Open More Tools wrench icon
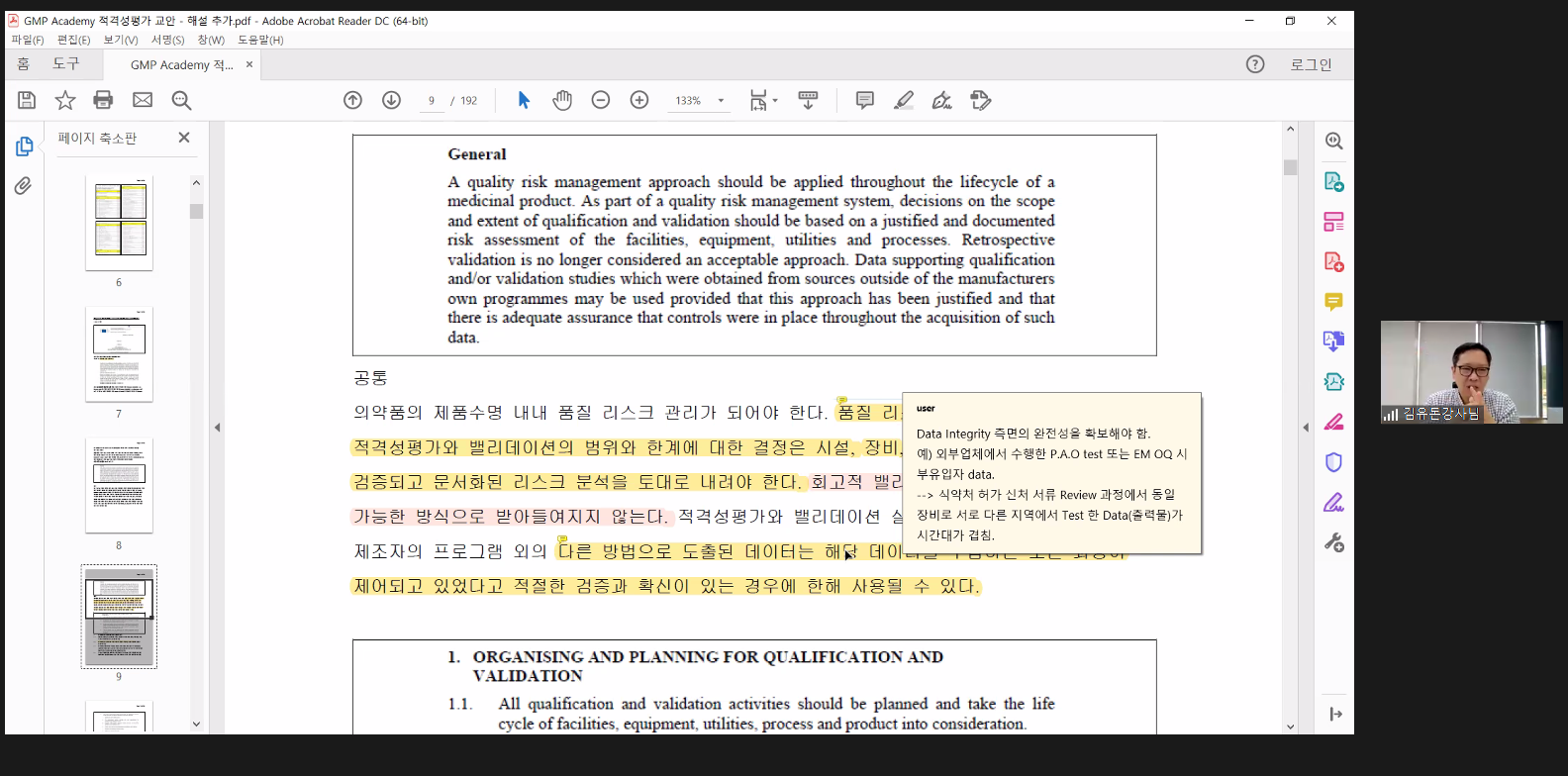This screenshot has height=776, width=1568. (x=1334, y=542)
